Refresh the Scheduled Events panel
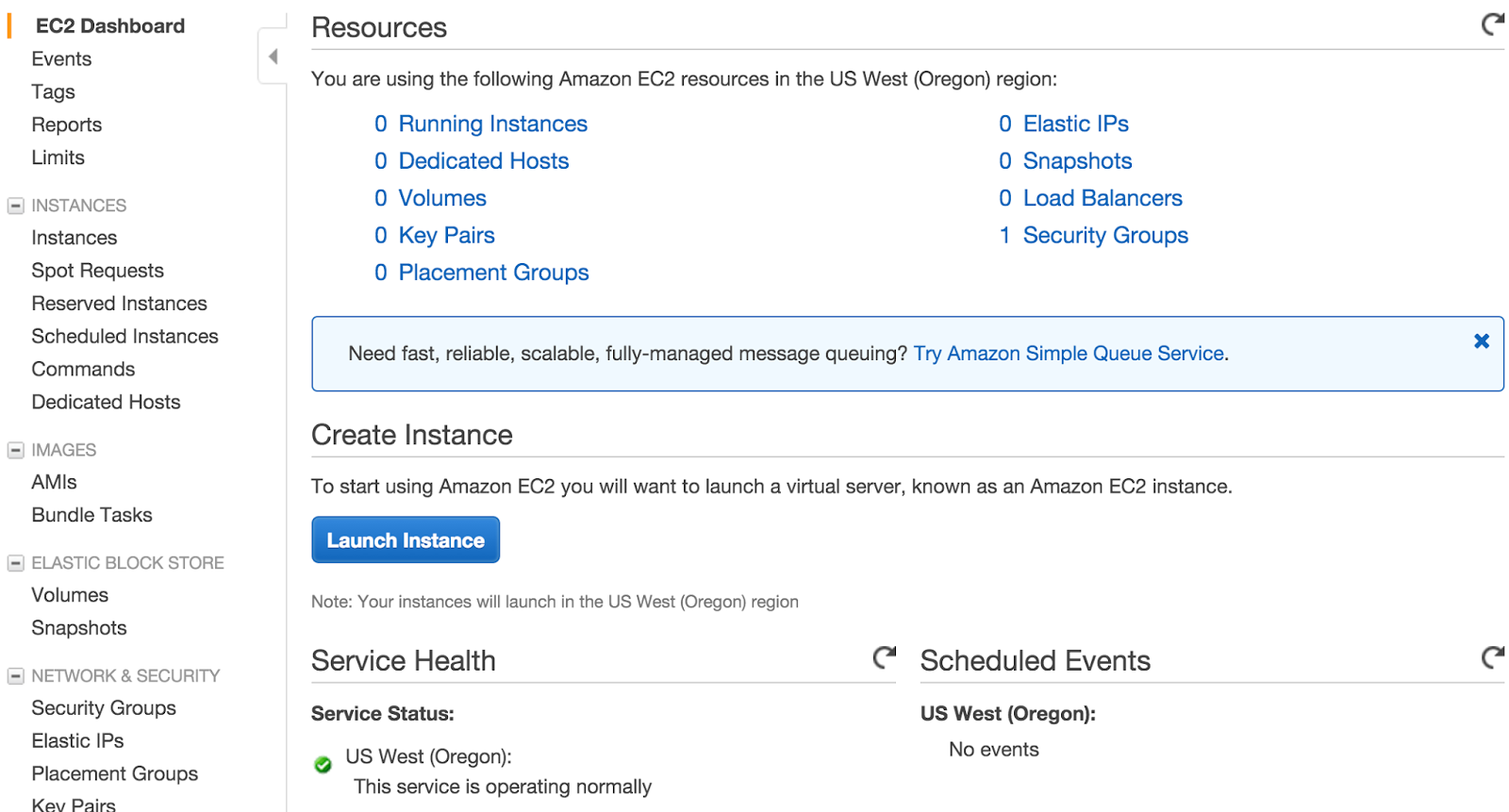The width and height of the screenshot is (1509, 812). point(1492,657)
